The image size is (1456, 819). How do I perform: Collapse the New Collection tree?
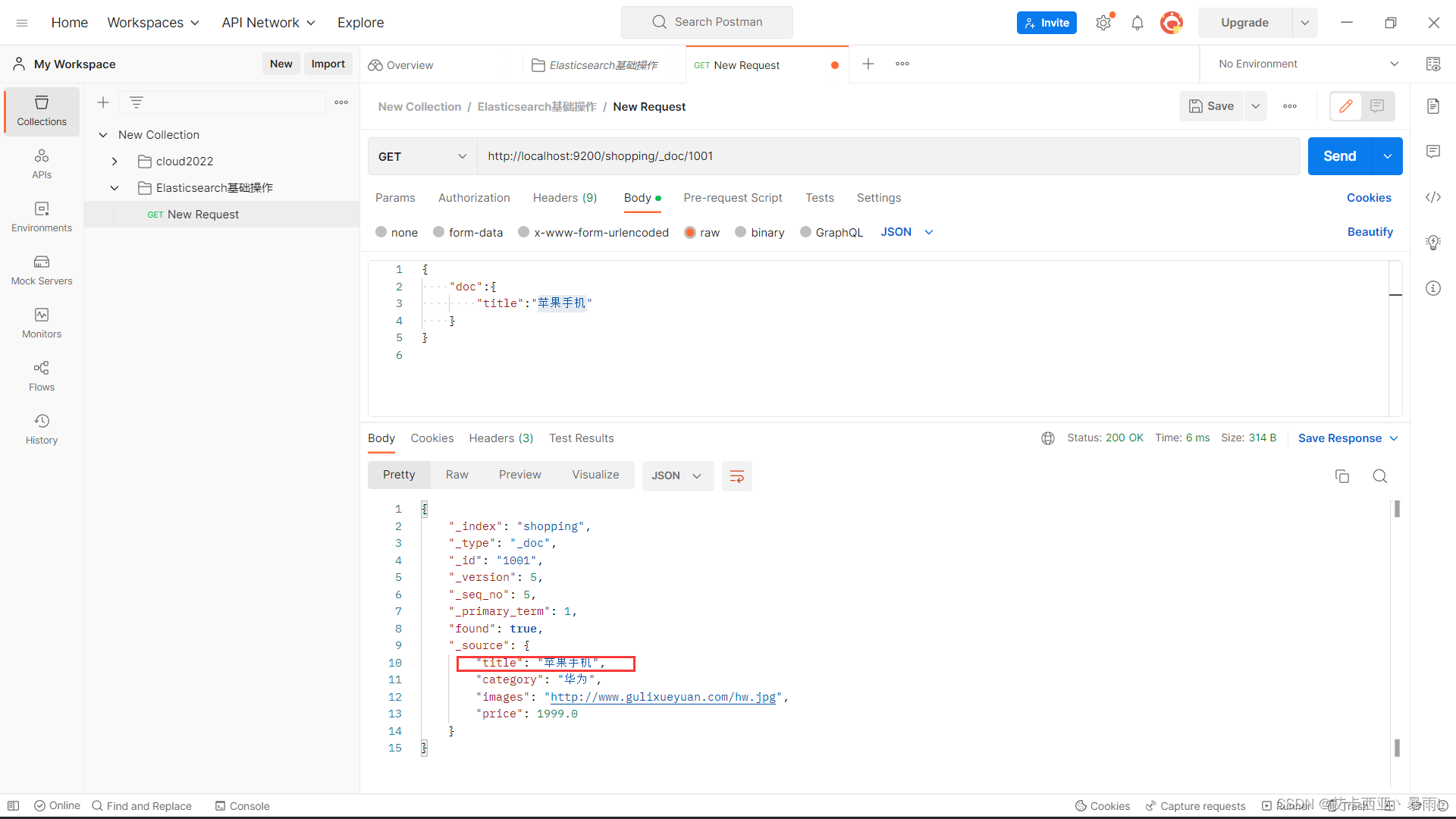coord(103,135)
